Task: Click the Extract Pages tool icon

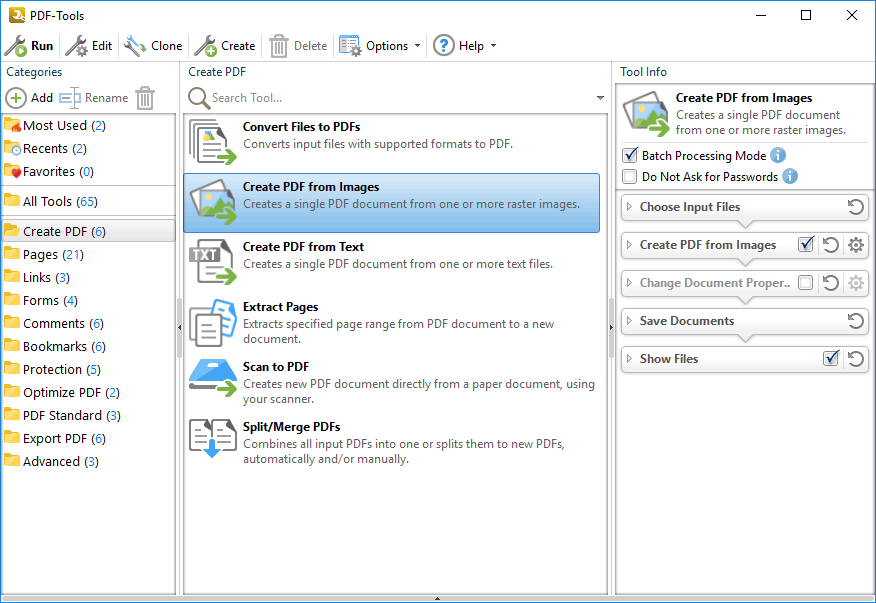Action: [x=213, y=322]
